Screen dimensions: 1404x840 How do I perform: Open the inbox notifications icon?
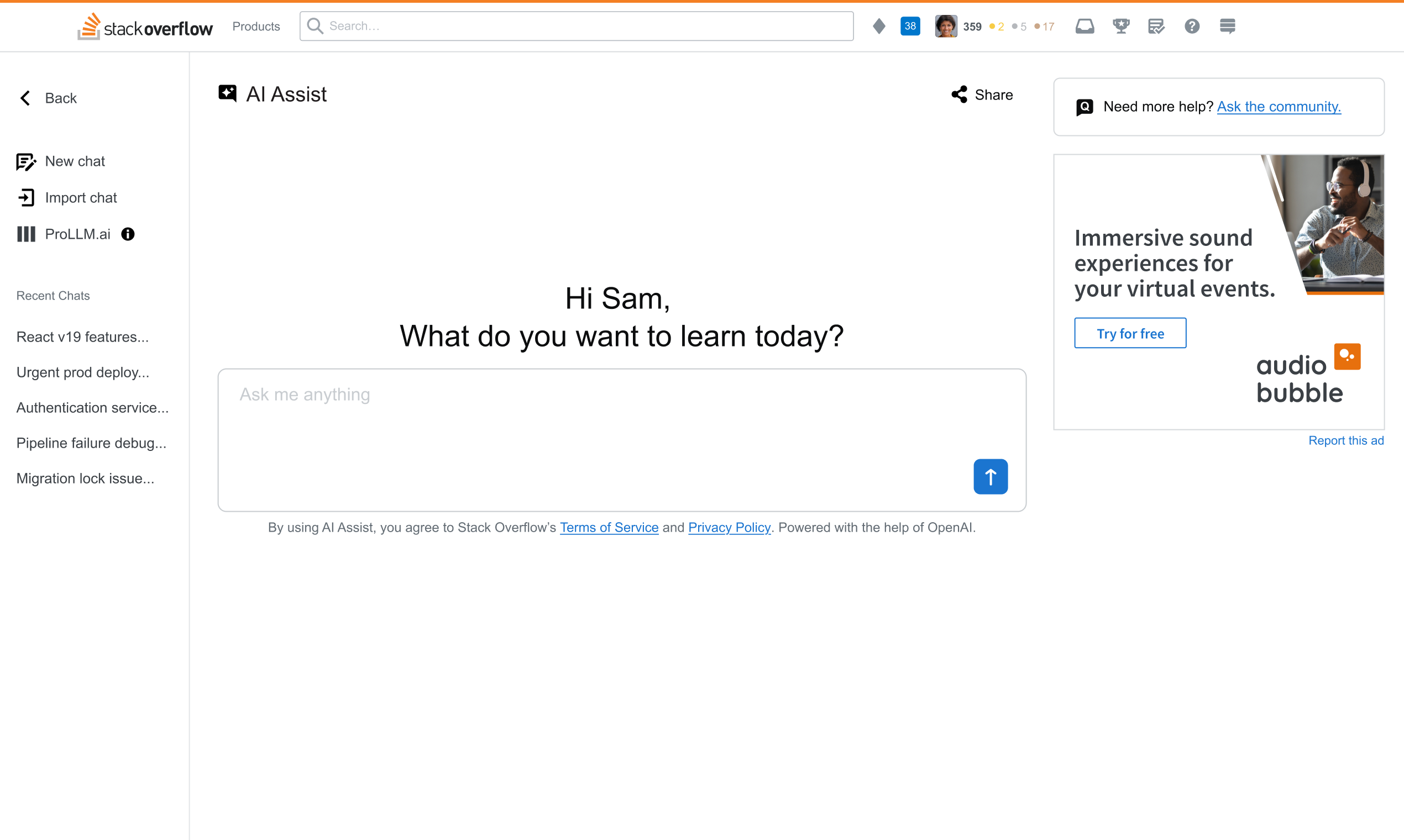point(1085,26)
